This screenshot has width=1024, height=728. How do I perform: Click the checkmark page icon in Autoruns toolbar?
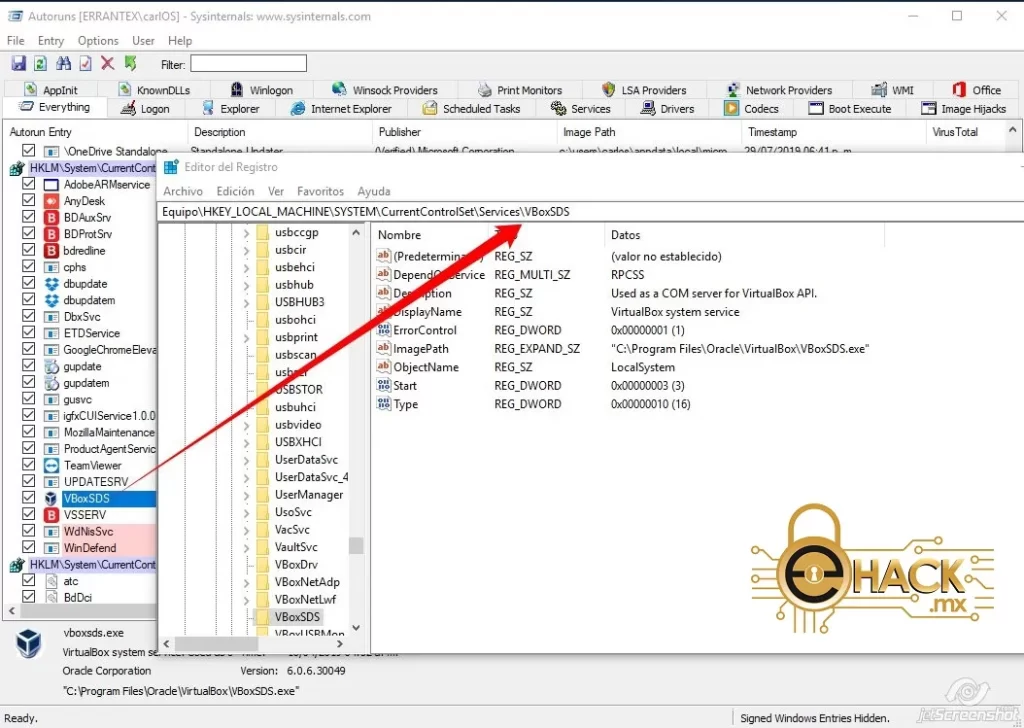(x=86, y=63)
